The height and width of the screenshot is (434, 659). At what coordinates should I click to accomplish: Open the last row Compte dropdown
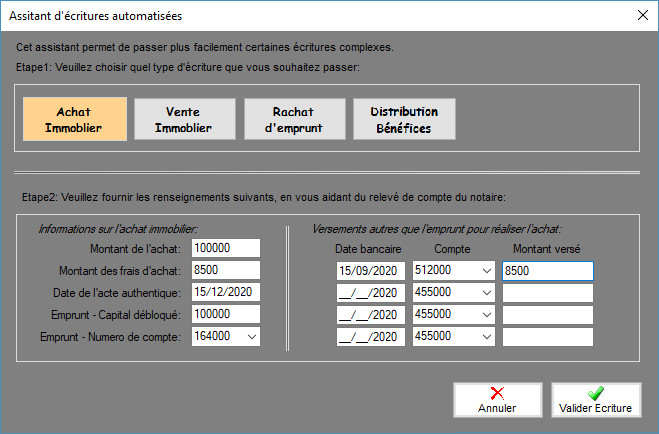click(485, 337)
